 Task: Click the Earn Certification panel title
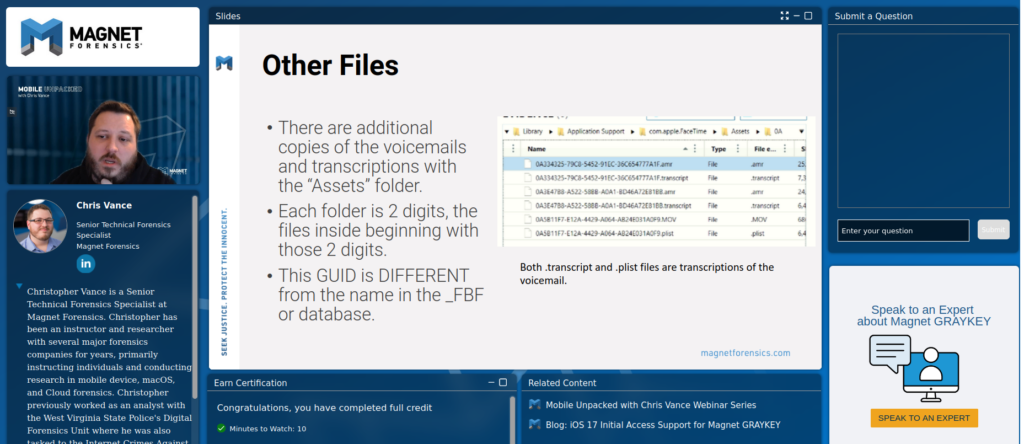click(x=250, y=383)
